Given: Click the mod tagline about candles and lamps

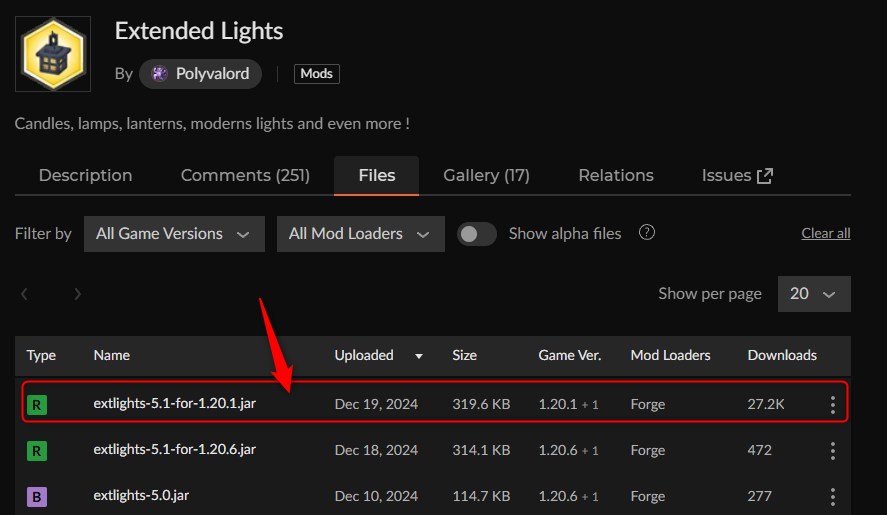Looking at the screenshot, I should [x=212, y=123].
